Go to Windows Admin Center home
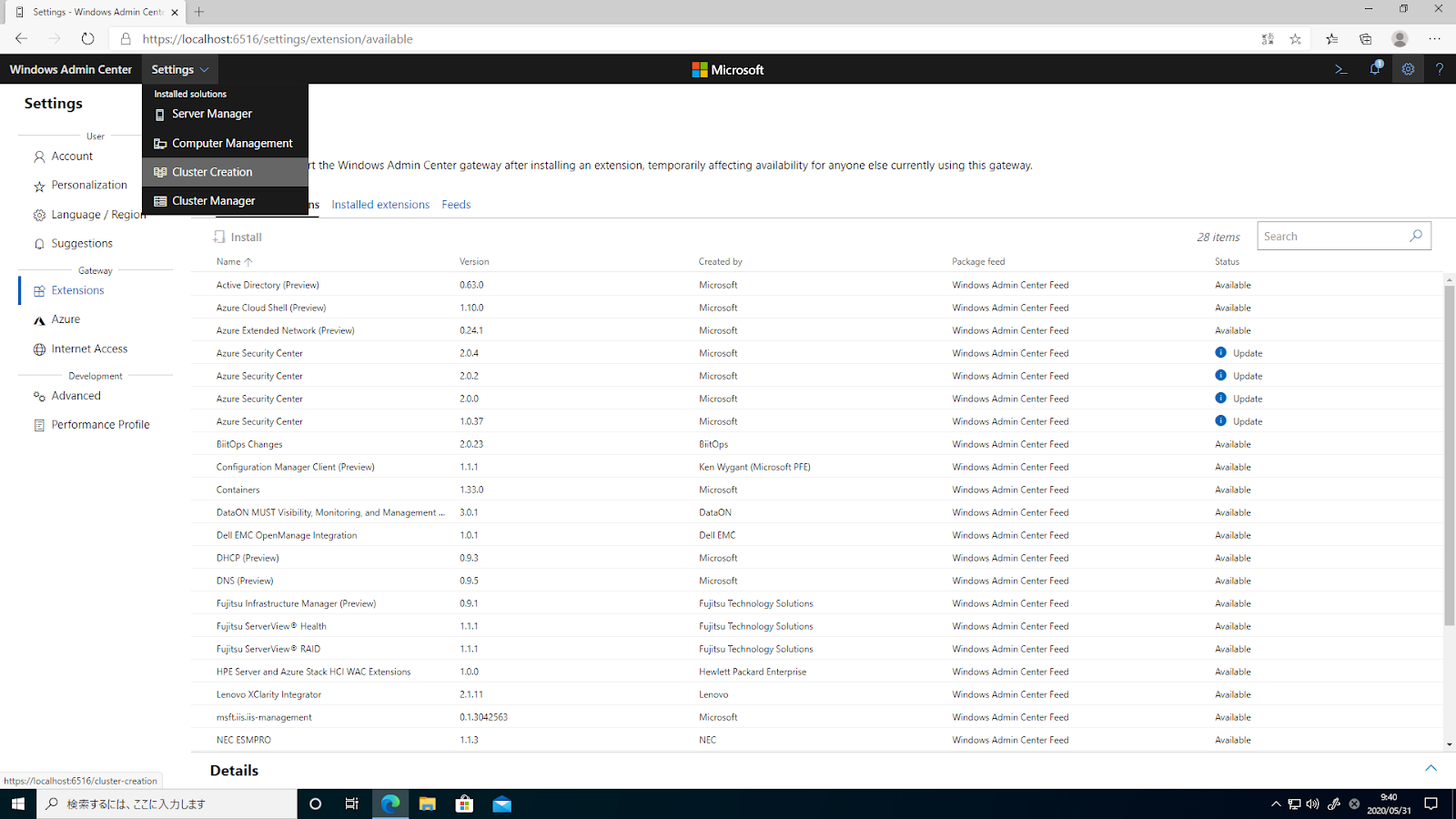The image size is (1456, 819). pyautogui.click(x=71, y=69)
